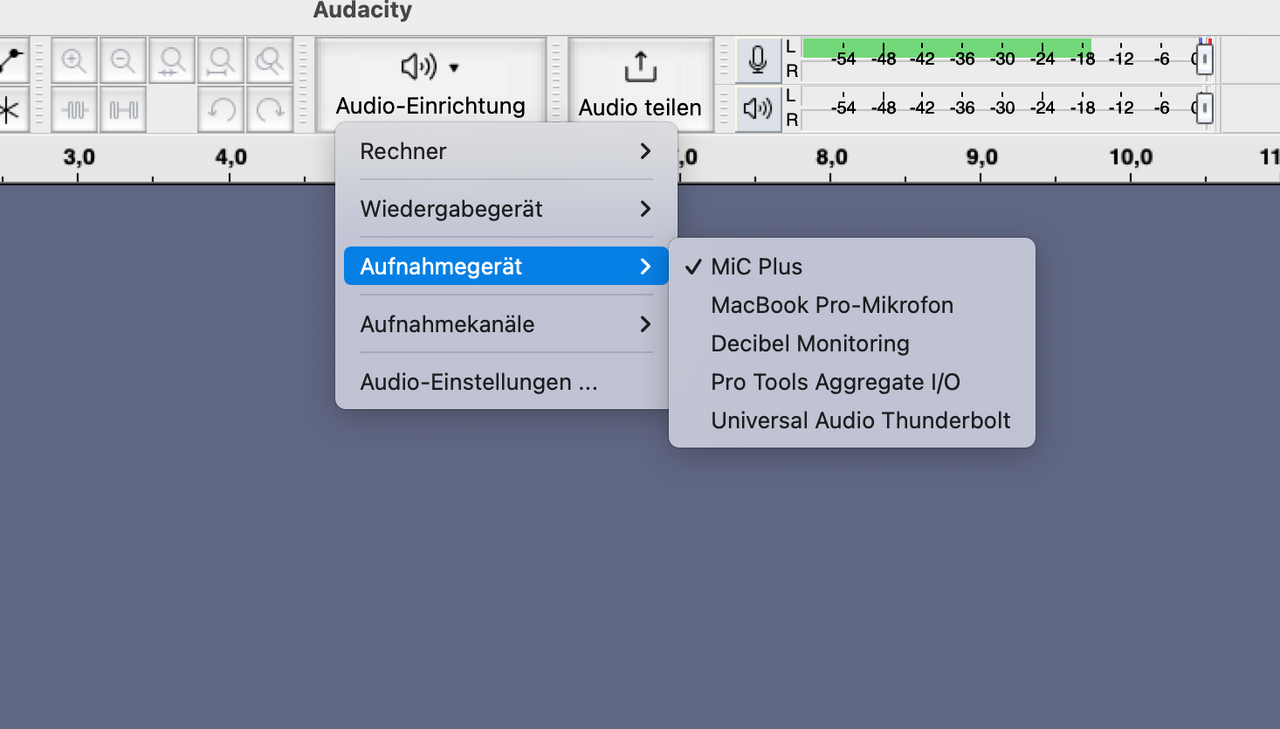Viewport: 1280px width, 729px height.
Task: Click the recording level slider handle
Action: point(1204,60)
